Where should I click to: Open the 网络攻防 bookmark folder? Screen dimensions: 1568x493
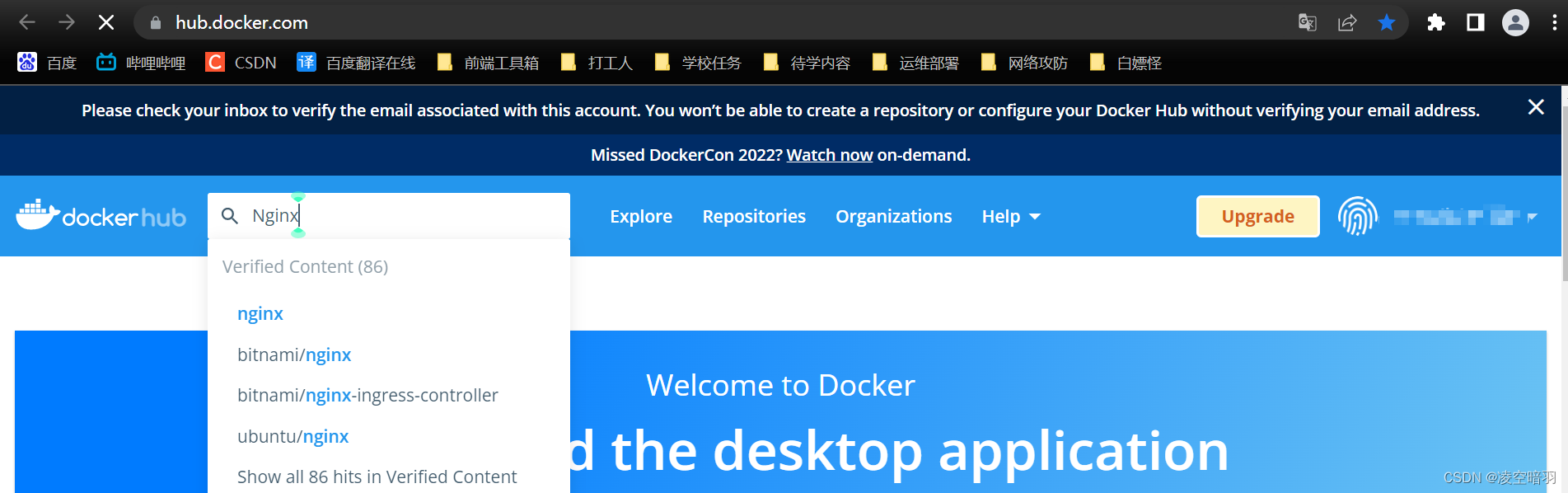pos(1024,63)
